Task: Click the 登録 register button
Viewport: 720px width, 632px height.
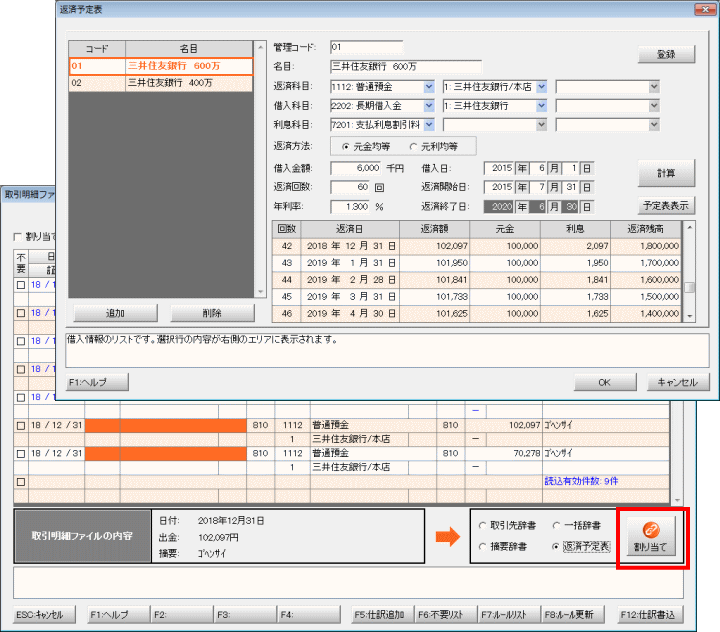Action: tap(666, 54)
